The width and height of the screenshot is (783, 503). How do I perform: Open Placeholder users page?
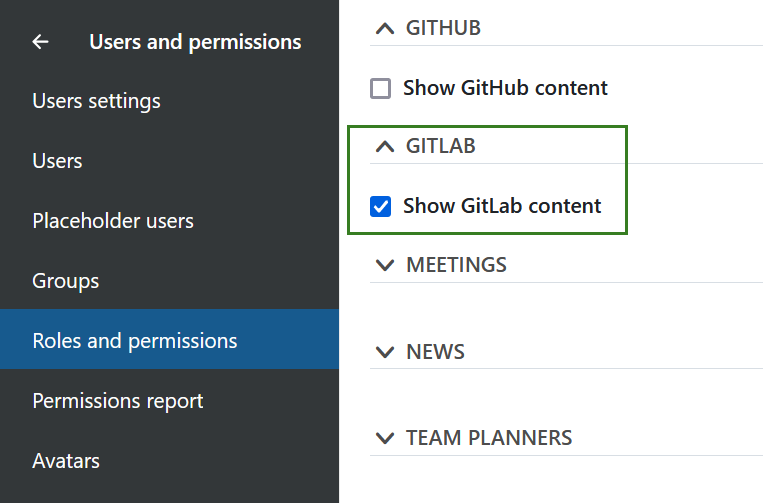(113, 221)
